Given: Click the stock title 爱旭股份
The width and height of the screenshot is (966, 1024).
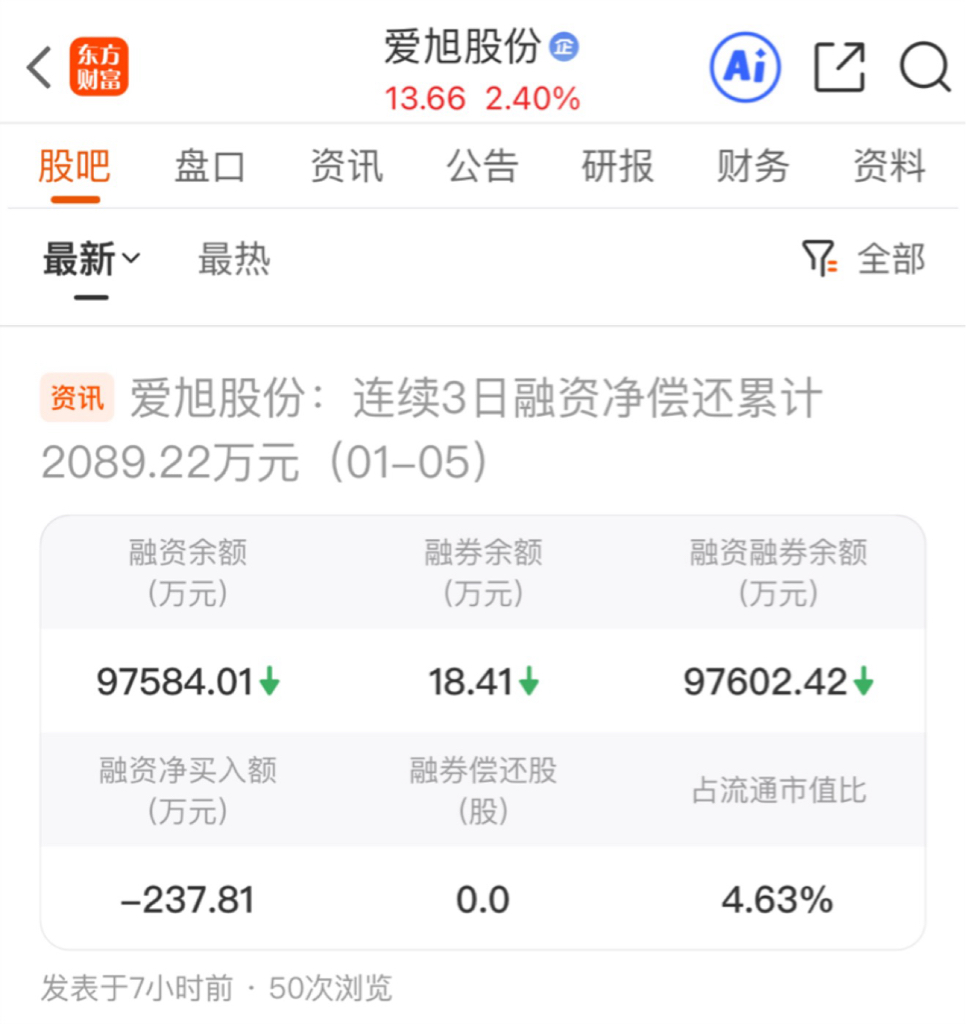Looking at the screenshot, I should click(x=462, y=47).
